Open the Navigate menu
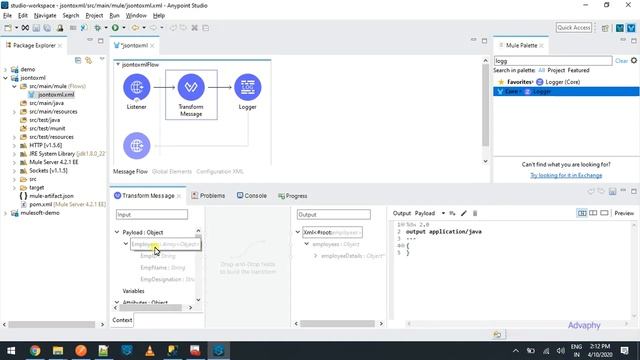Screen dimensions: 640x360 [45, 16]
